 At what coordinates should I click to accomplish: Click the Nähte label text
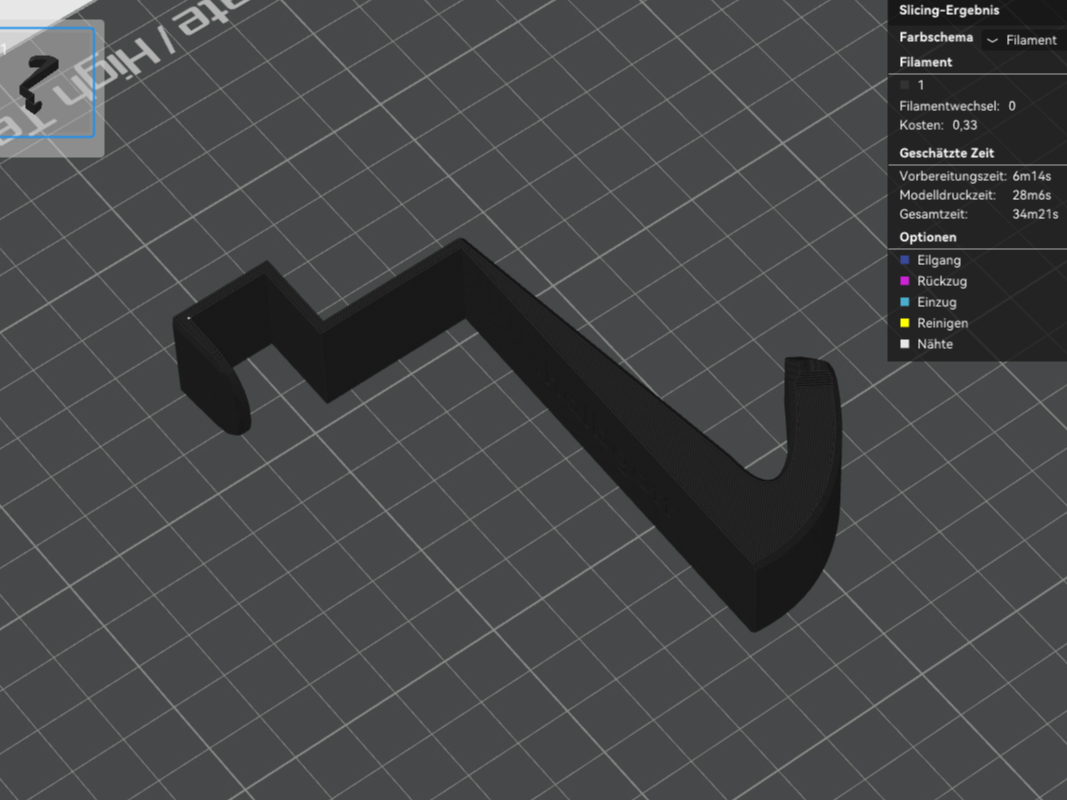pyautogui.click(x=934, y=344)
